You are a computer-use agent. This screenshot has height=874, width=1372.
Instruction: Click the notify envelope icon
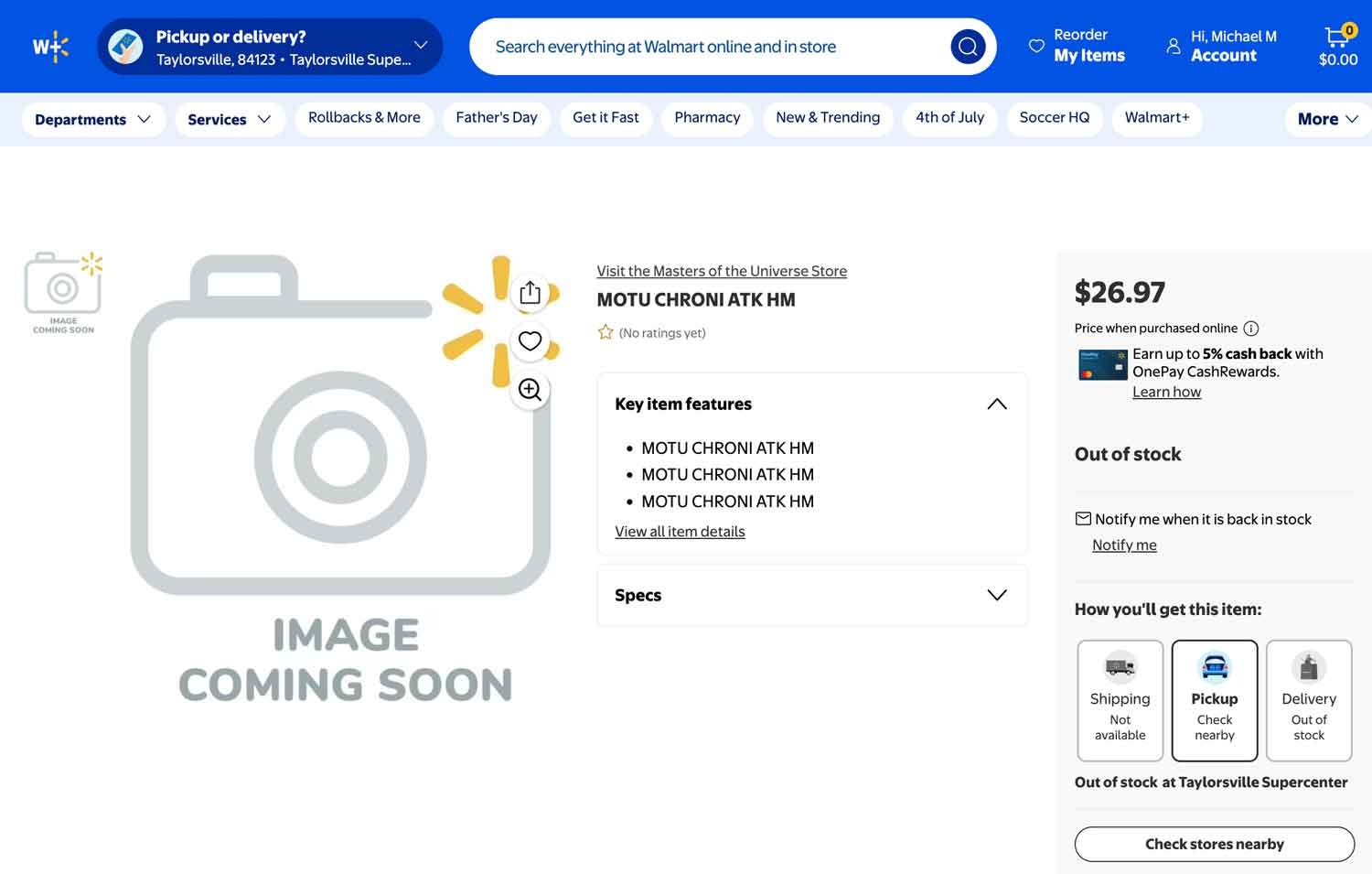pos(1083,519)
